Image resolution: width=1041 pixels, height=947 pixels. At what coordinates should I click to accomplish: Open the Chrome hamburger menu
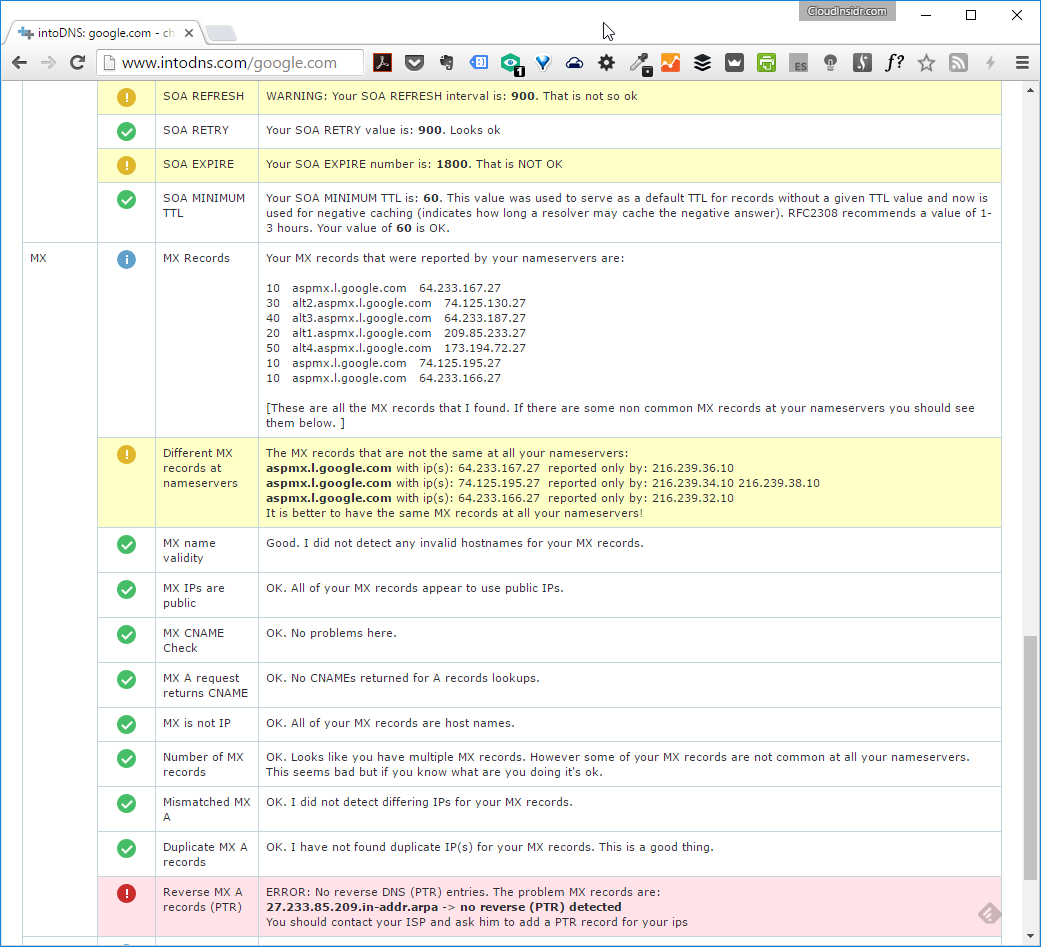tap(1022, 63)
